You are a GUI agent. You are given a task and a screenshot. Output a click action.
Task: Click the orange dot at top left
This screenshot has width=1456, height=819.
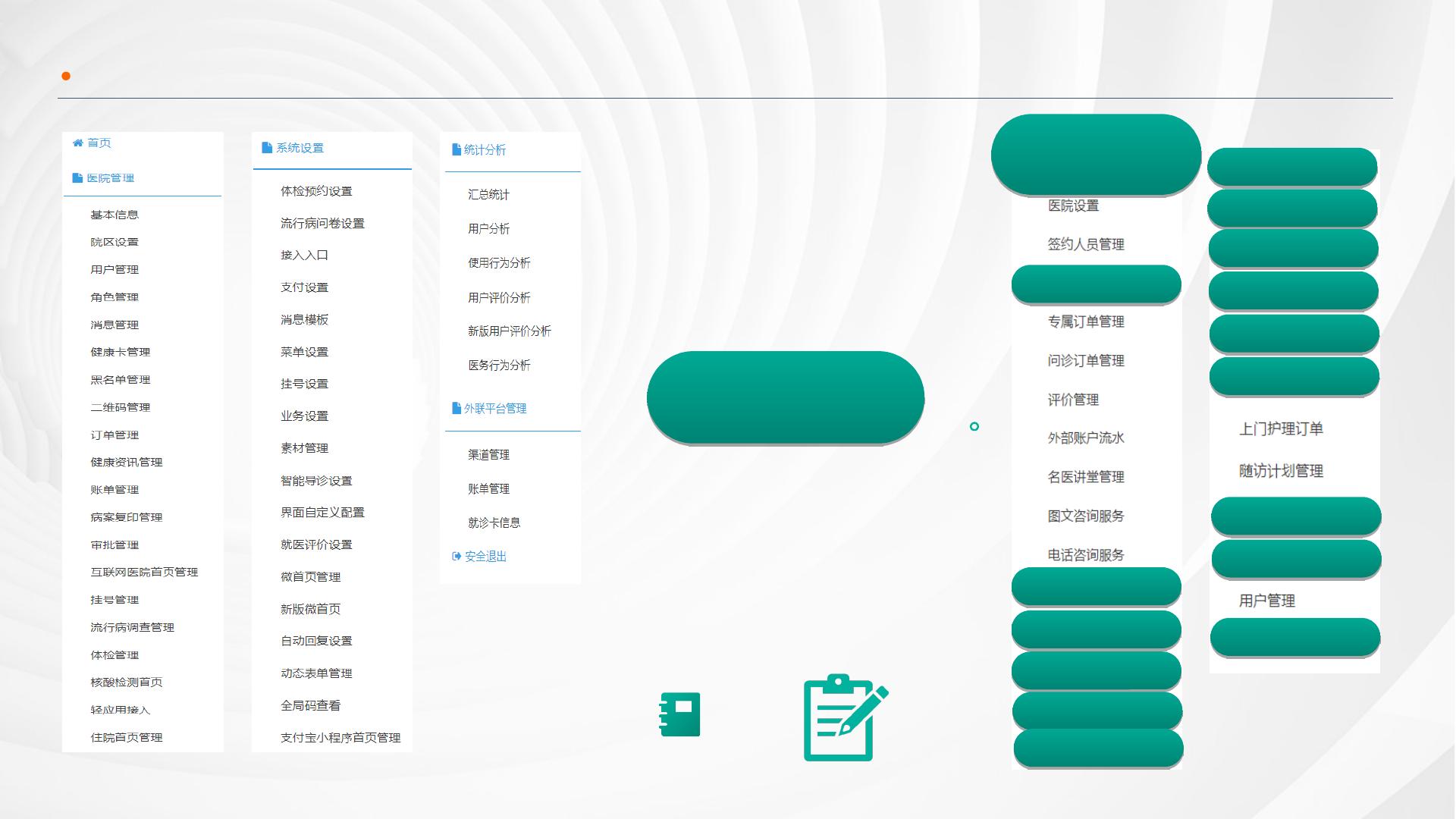click(66, 76)
